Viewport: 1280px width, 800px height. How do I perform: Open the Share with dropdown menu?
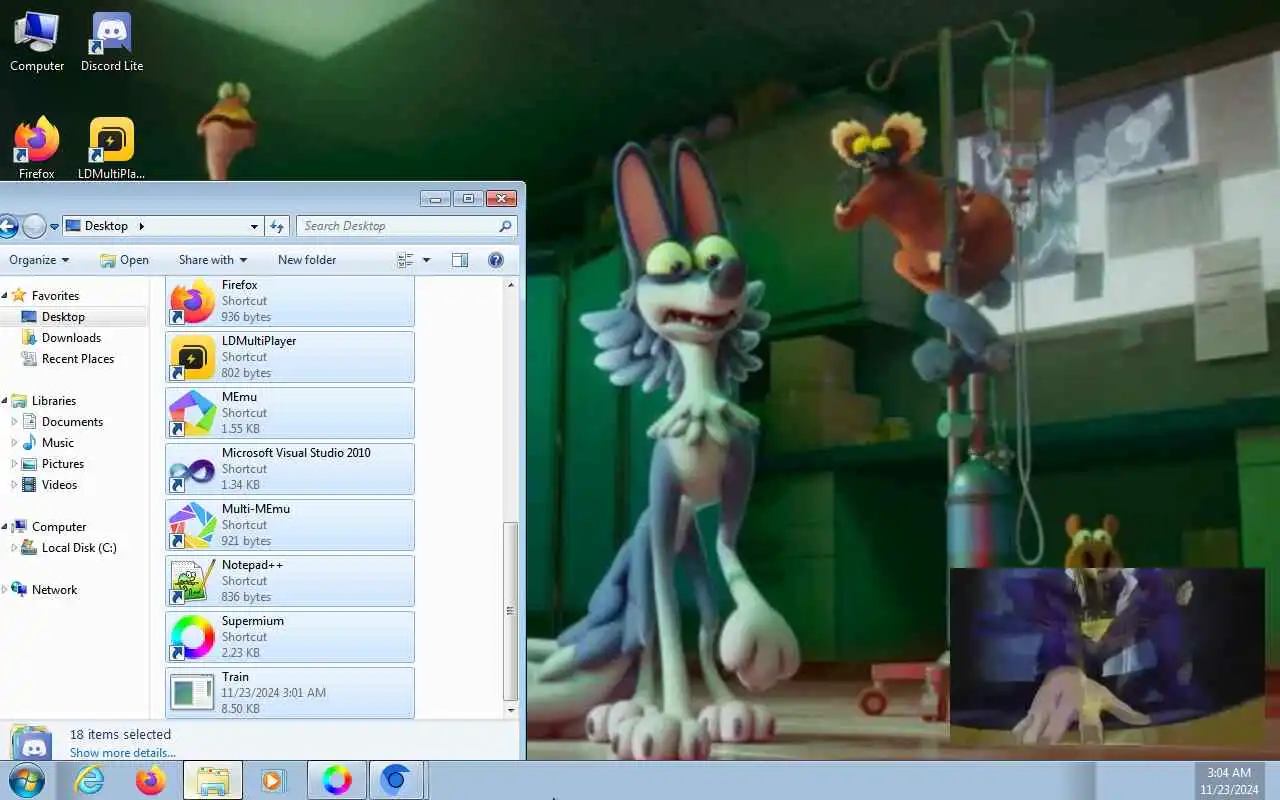coord(212,260)
